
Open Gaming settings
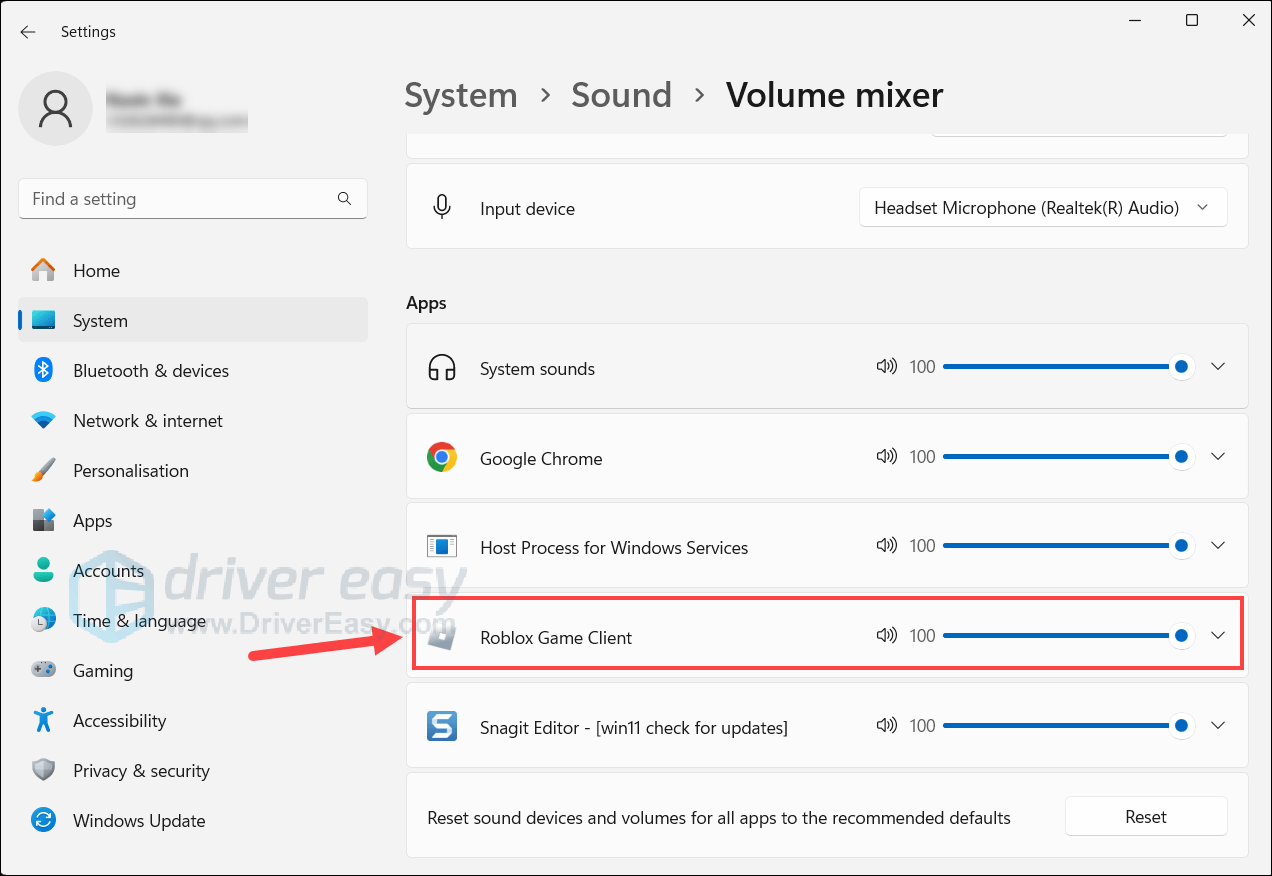(193, 670)
